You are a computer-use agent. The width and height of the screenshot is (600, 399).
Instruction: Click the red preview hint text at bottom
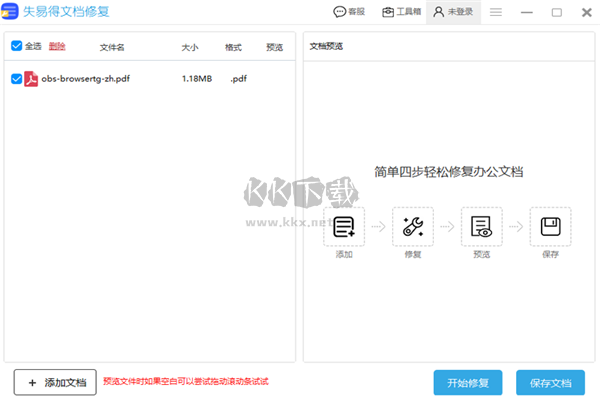pyautogui.click(x=186, y=381)
